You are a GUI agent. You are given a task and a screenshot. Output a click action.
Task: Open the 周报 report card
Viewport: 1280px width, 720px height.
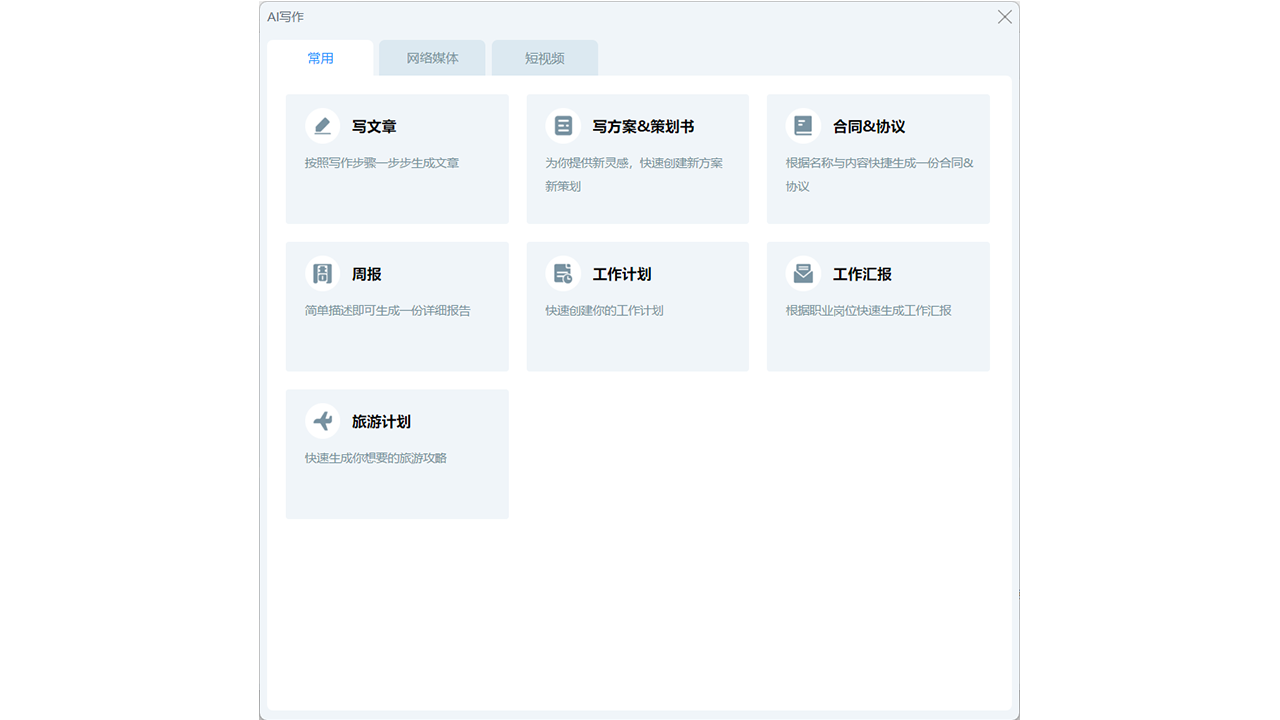point(397,306)
